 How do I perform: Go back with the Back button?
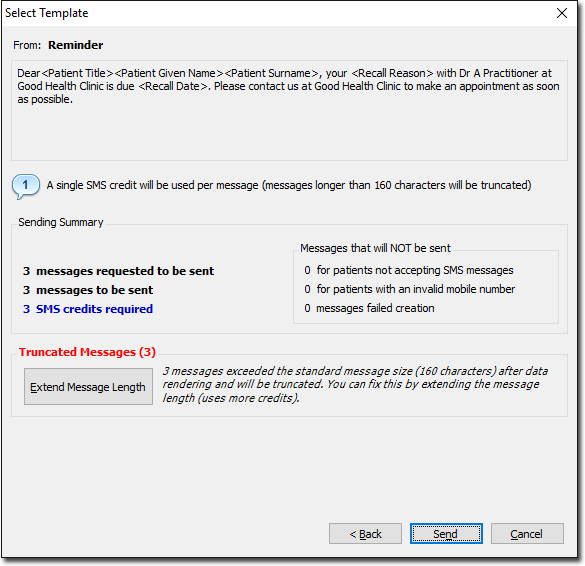[x=365, y=534]
